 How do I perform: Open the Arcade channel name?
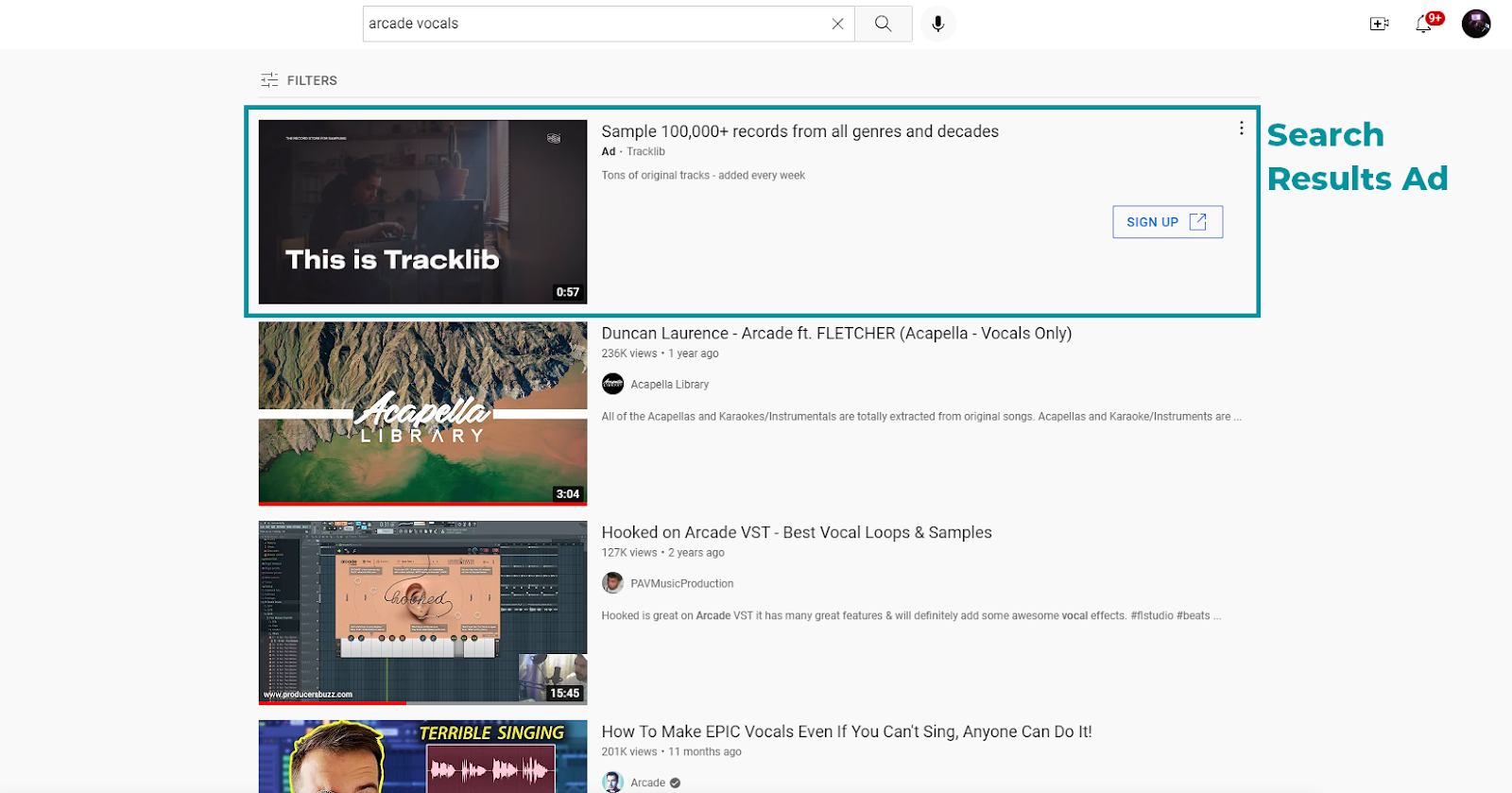[x=647, y=783]
